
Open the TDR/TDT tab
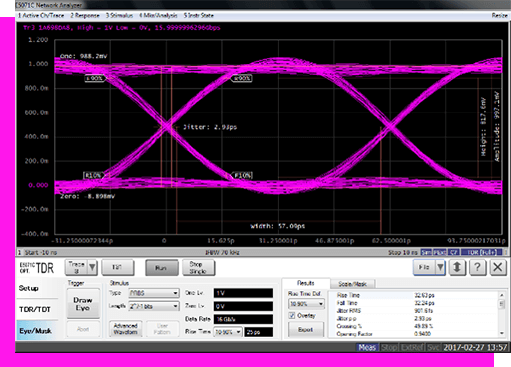35,309
